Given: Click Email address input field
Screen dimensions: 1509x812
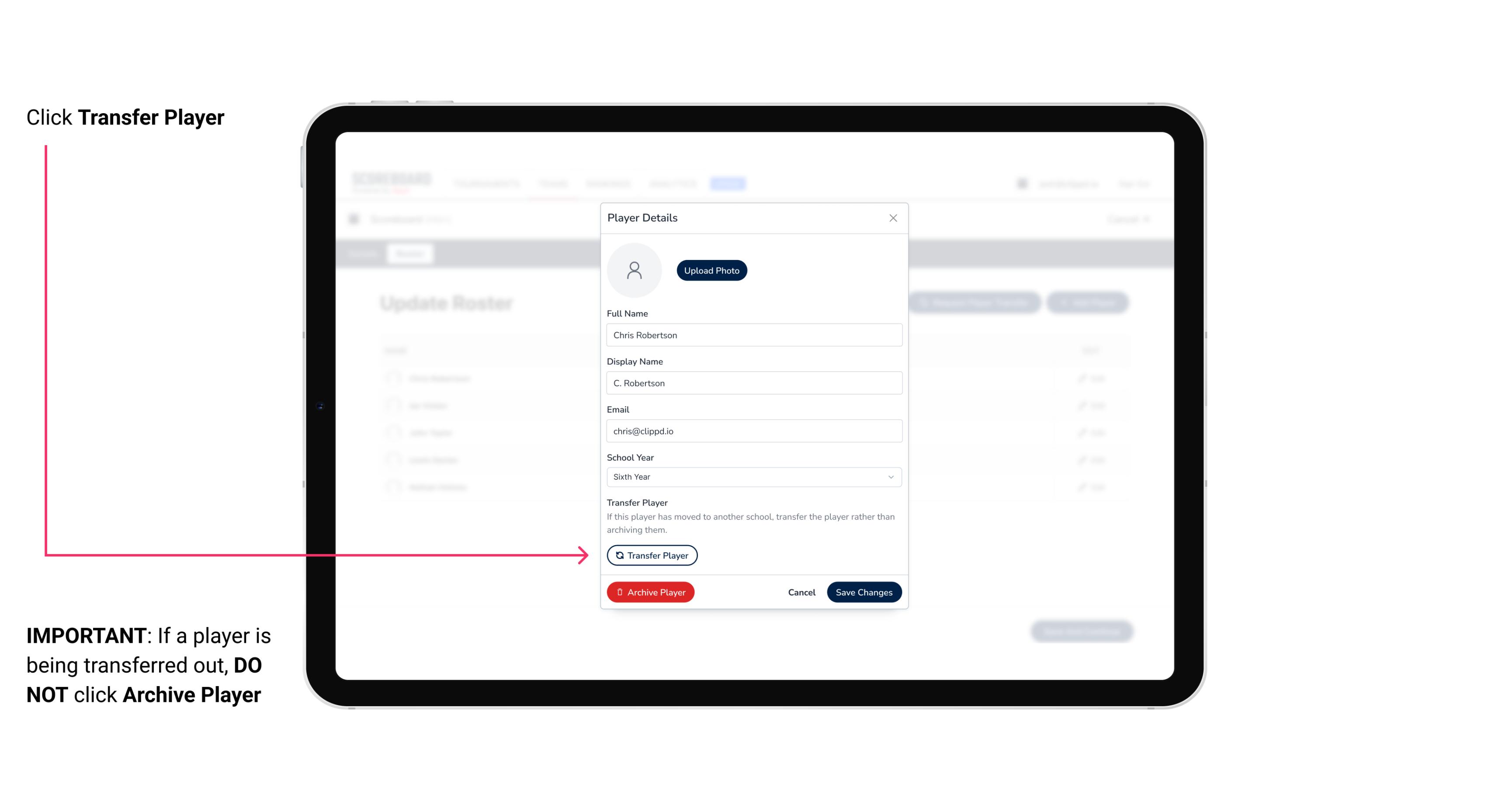Looking at the screenshot, I should pyautogui.click(x=753, y=430).
